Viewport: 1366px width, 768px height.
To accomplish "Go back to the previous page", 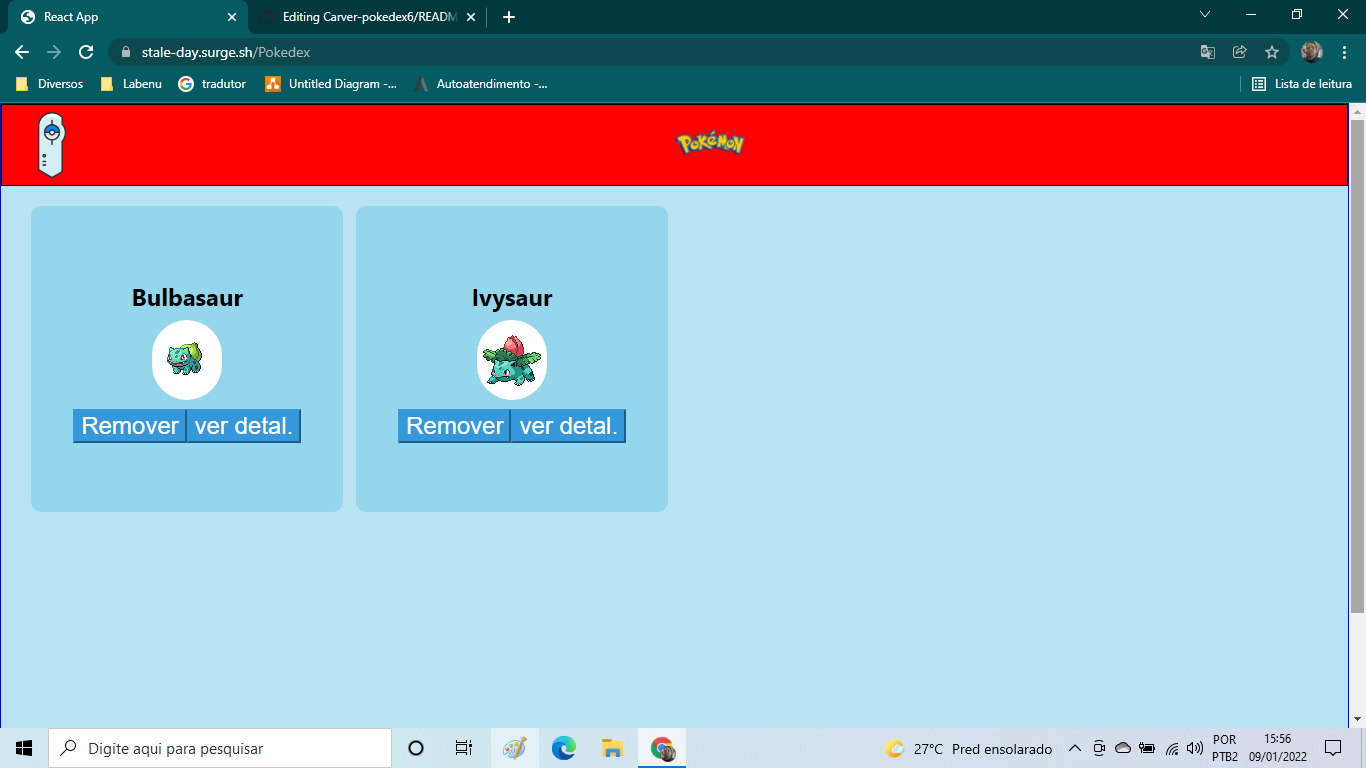I will (22, 52).
